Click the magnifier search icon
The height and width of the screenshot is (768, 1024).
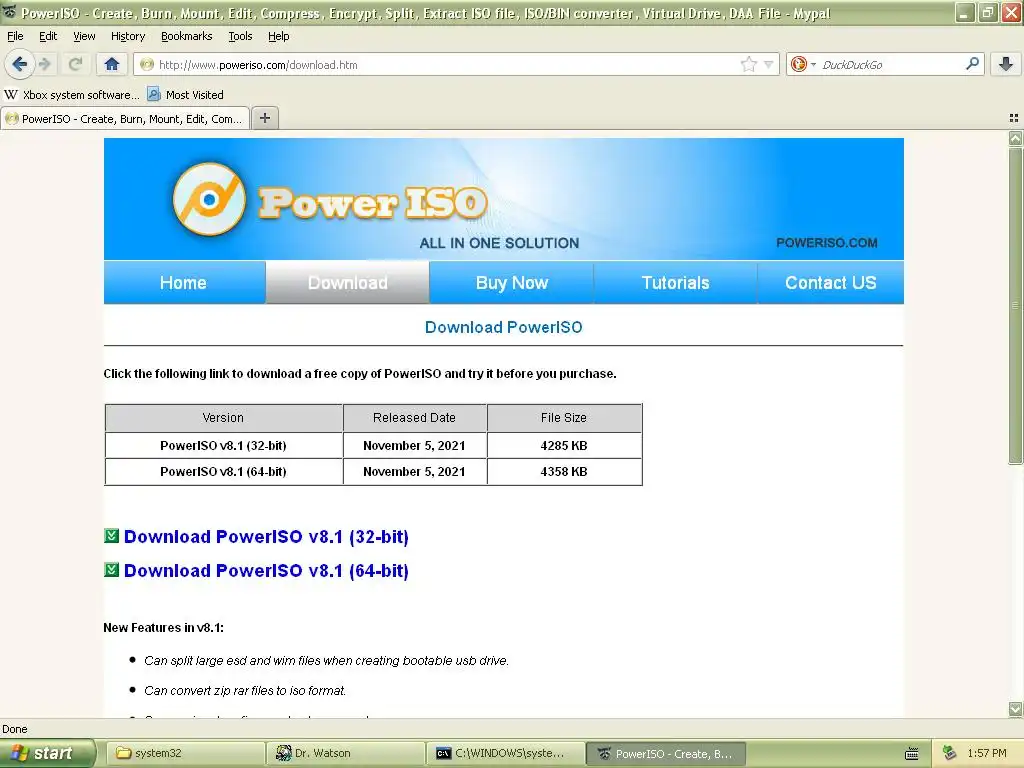tap(972, 64)
